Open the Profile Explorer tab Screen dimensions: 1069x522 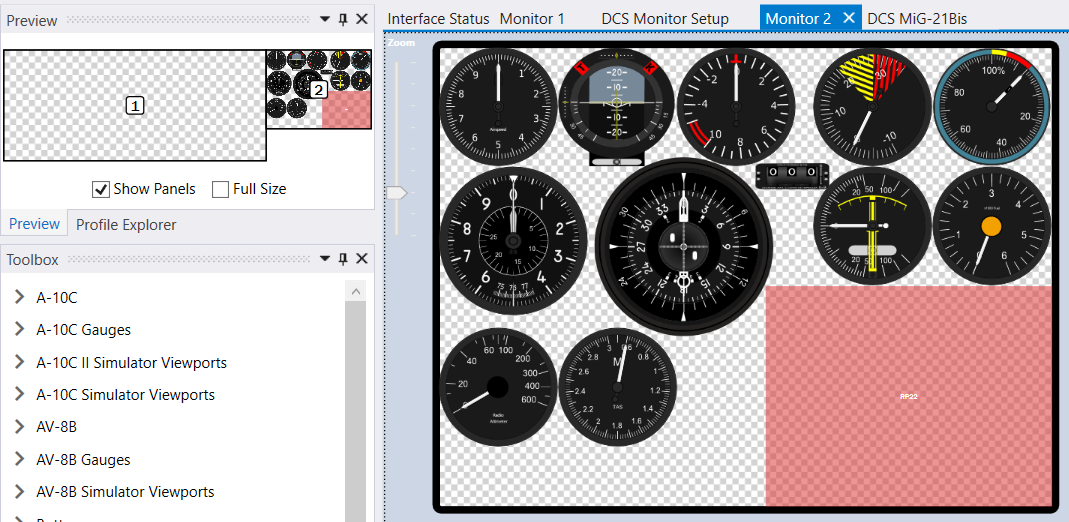[126, 225]
